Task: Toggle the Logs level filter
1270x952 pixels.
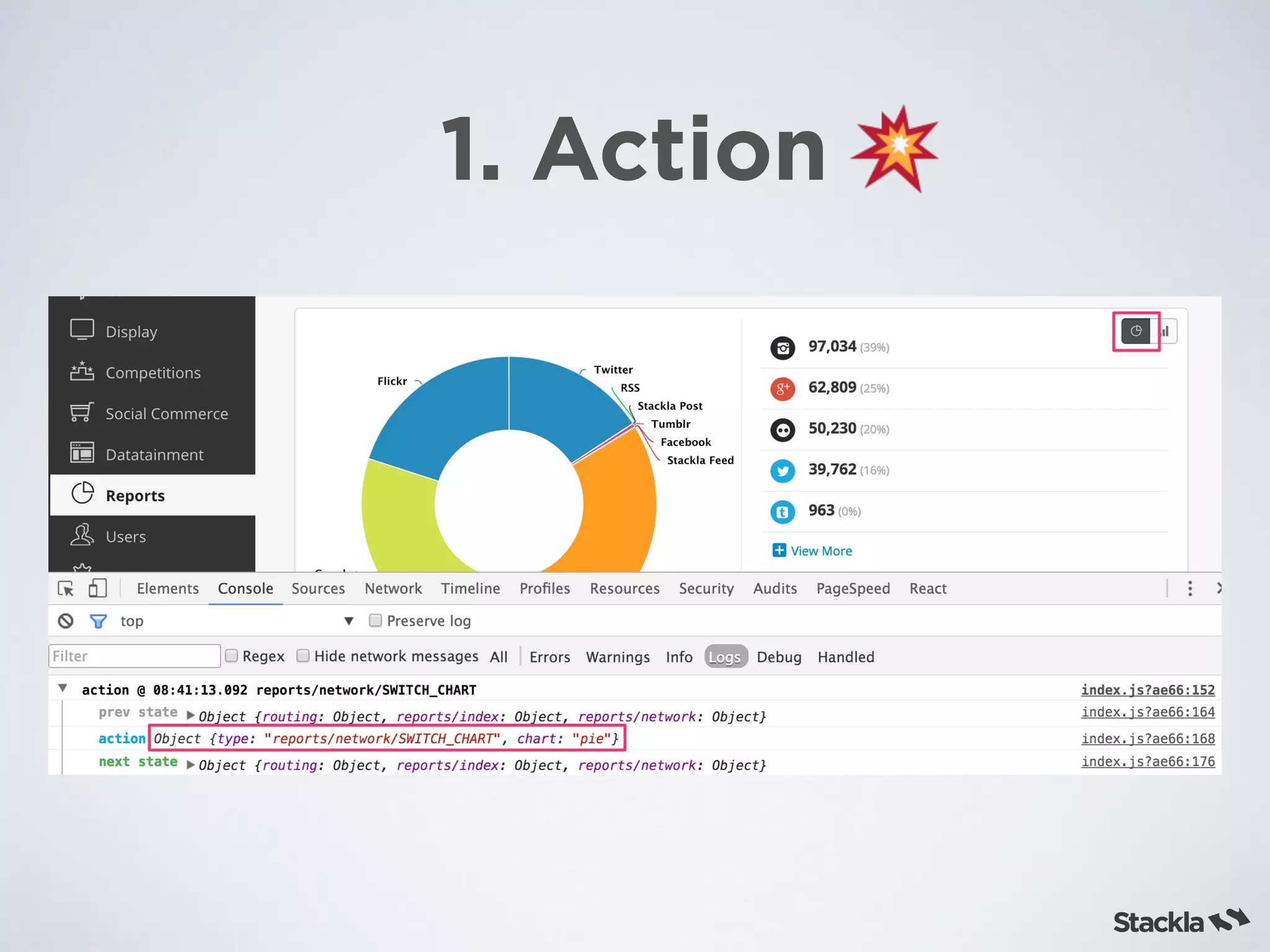Action: [x=726, y=657]
